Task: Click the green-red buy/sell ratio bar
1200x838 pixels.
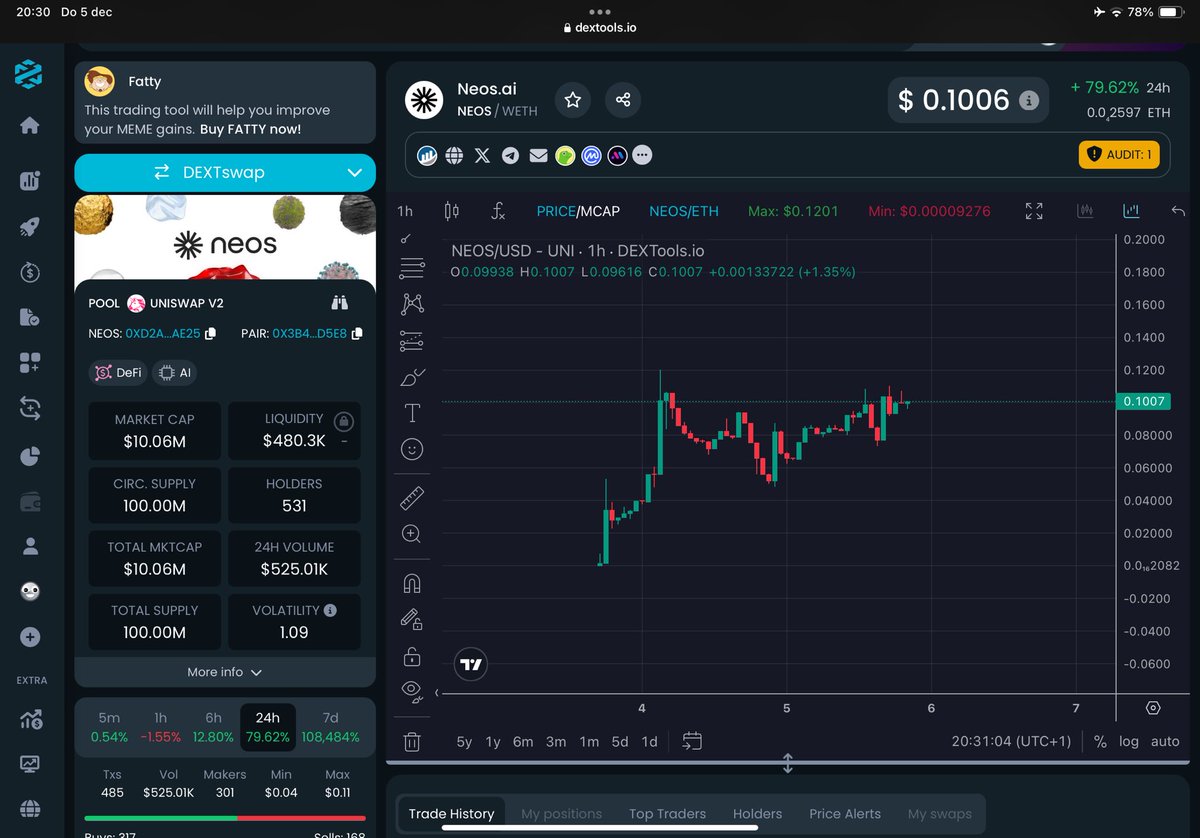Action: point(225,817)
